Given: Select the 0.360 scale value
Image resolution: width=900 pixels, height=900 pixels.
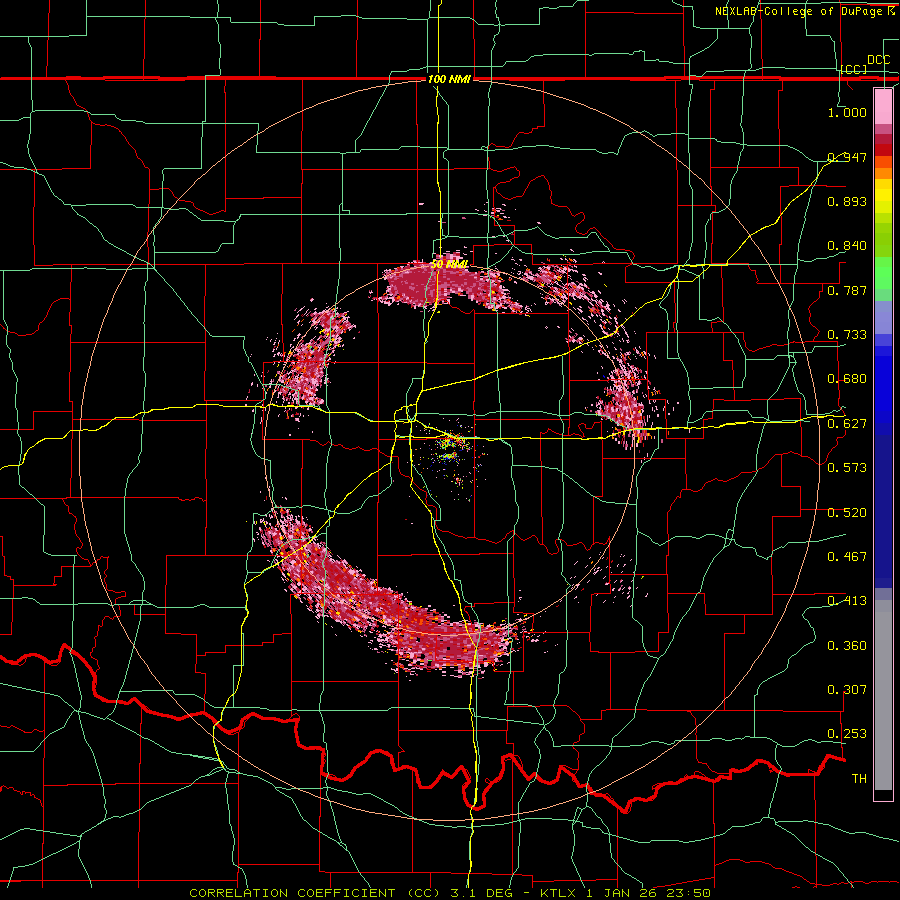Looking at the screenshot, I should [847, 646].
